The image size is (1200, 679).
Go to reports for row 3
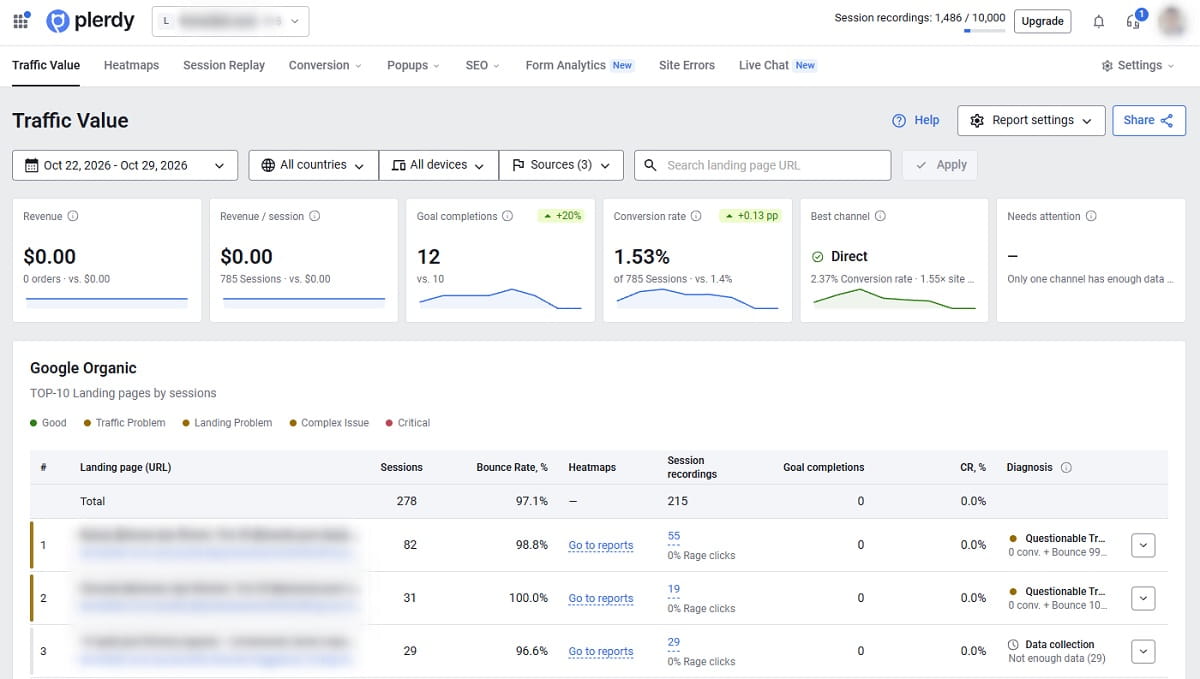(x=601, y=652)
